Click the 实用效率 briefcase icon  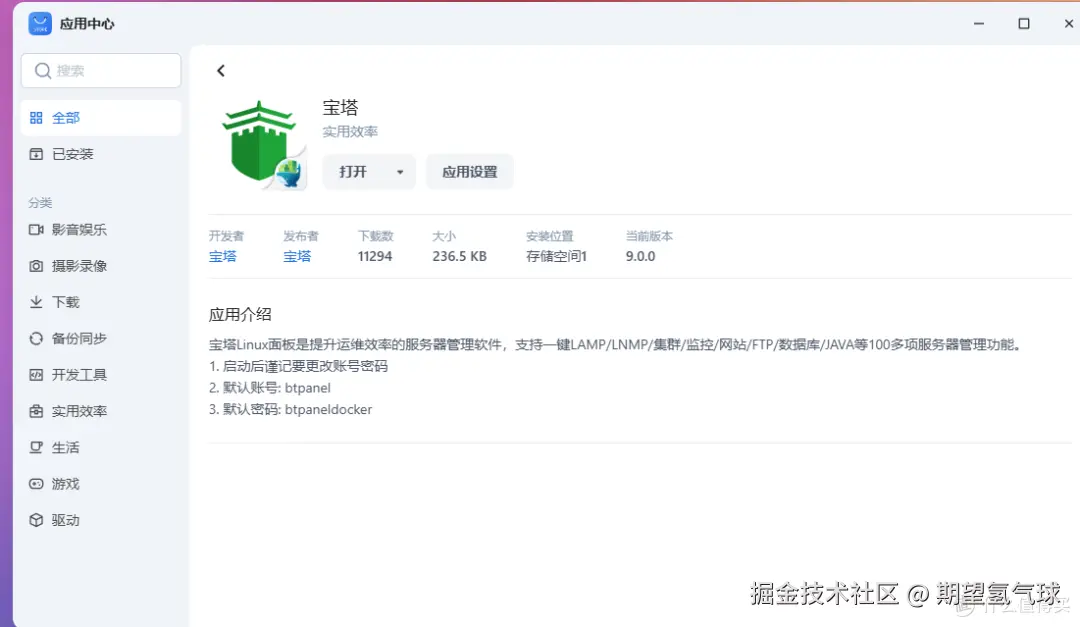37,411
